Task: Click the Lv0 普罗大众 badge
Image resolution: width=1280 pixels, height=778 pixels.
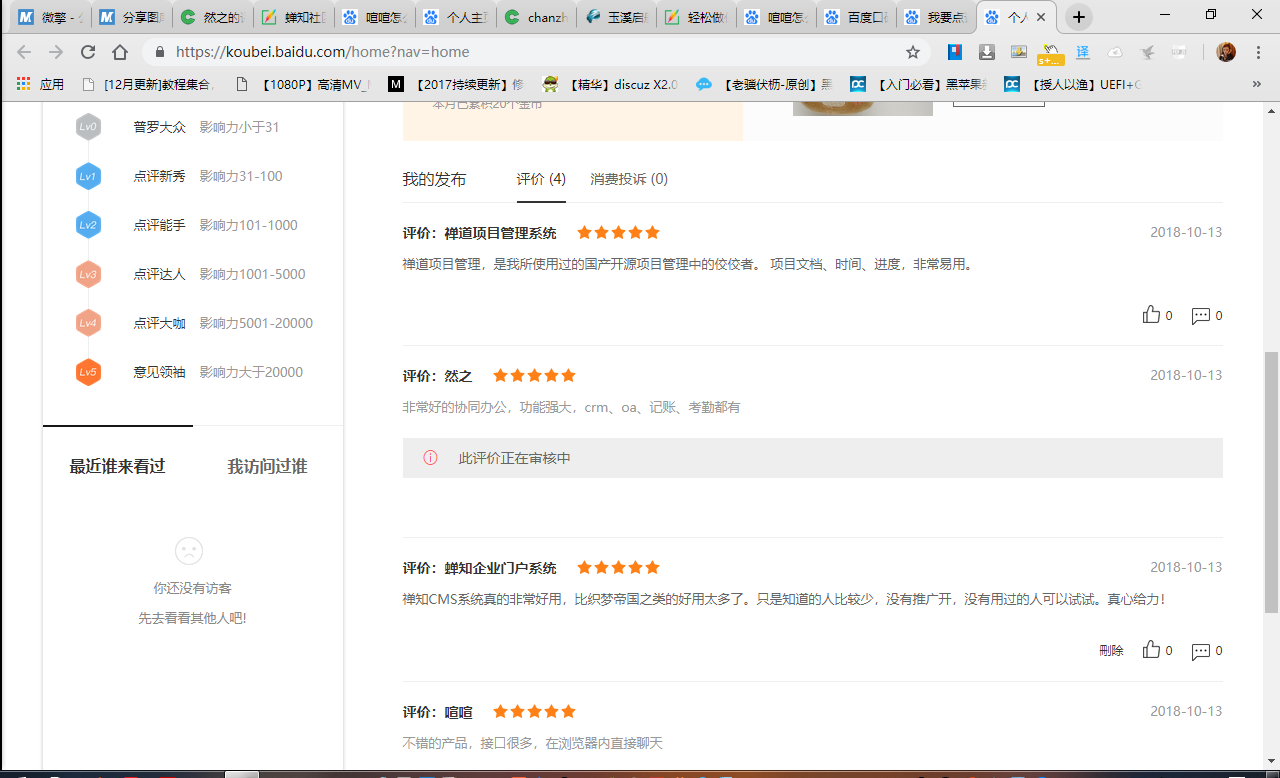Action: point(88,127)
